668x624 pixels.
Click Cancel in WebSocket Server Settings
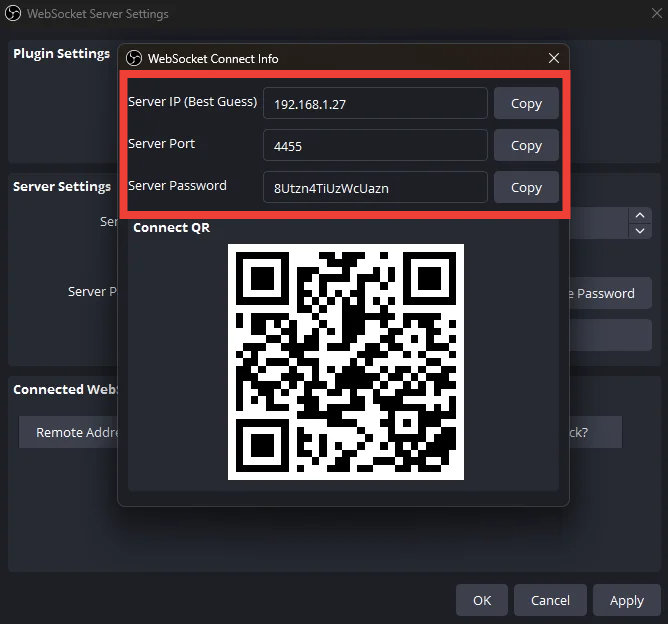(x=550, y=600)
